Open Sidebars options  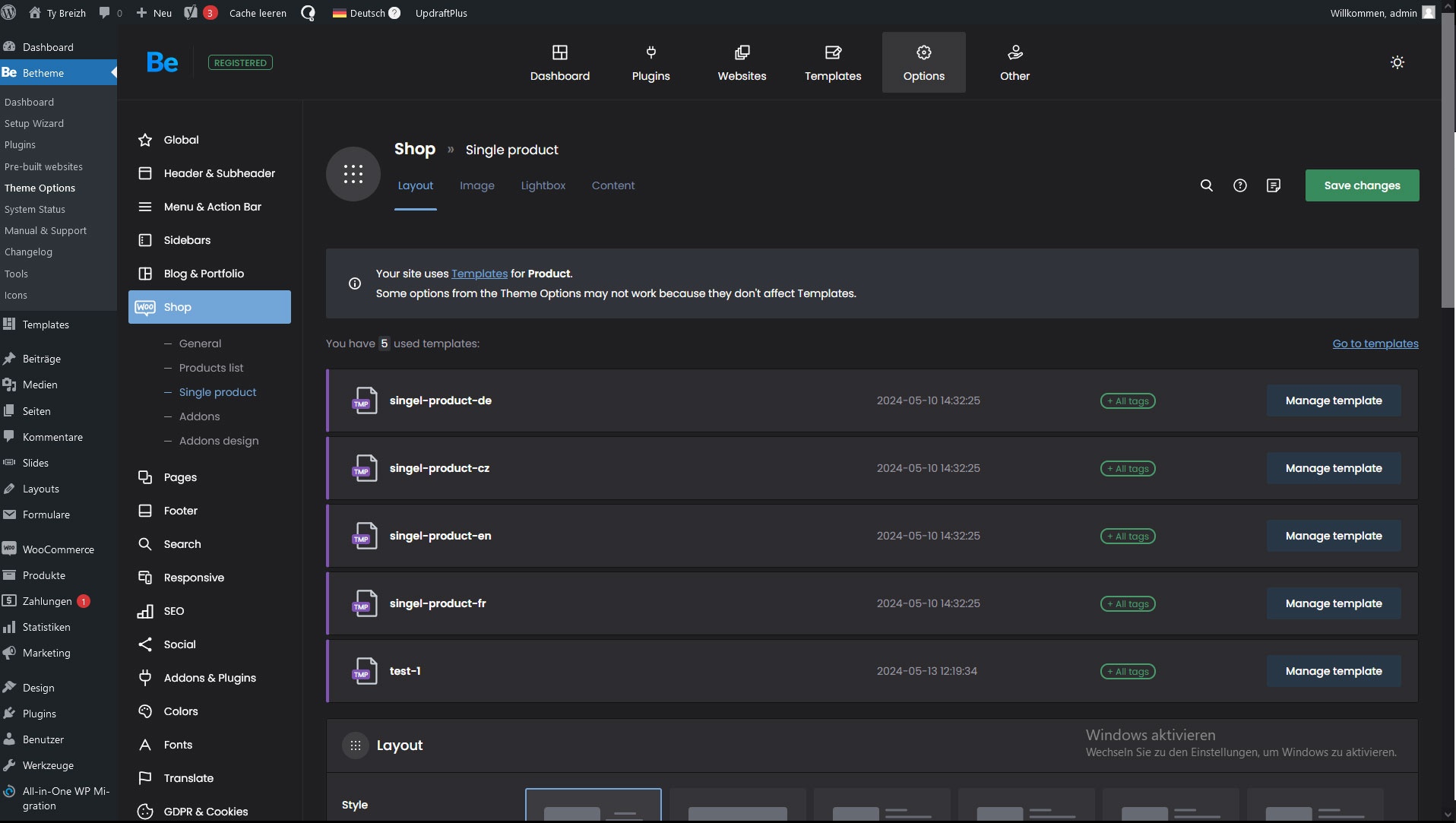pyautogui.click(x=210, y=240)
